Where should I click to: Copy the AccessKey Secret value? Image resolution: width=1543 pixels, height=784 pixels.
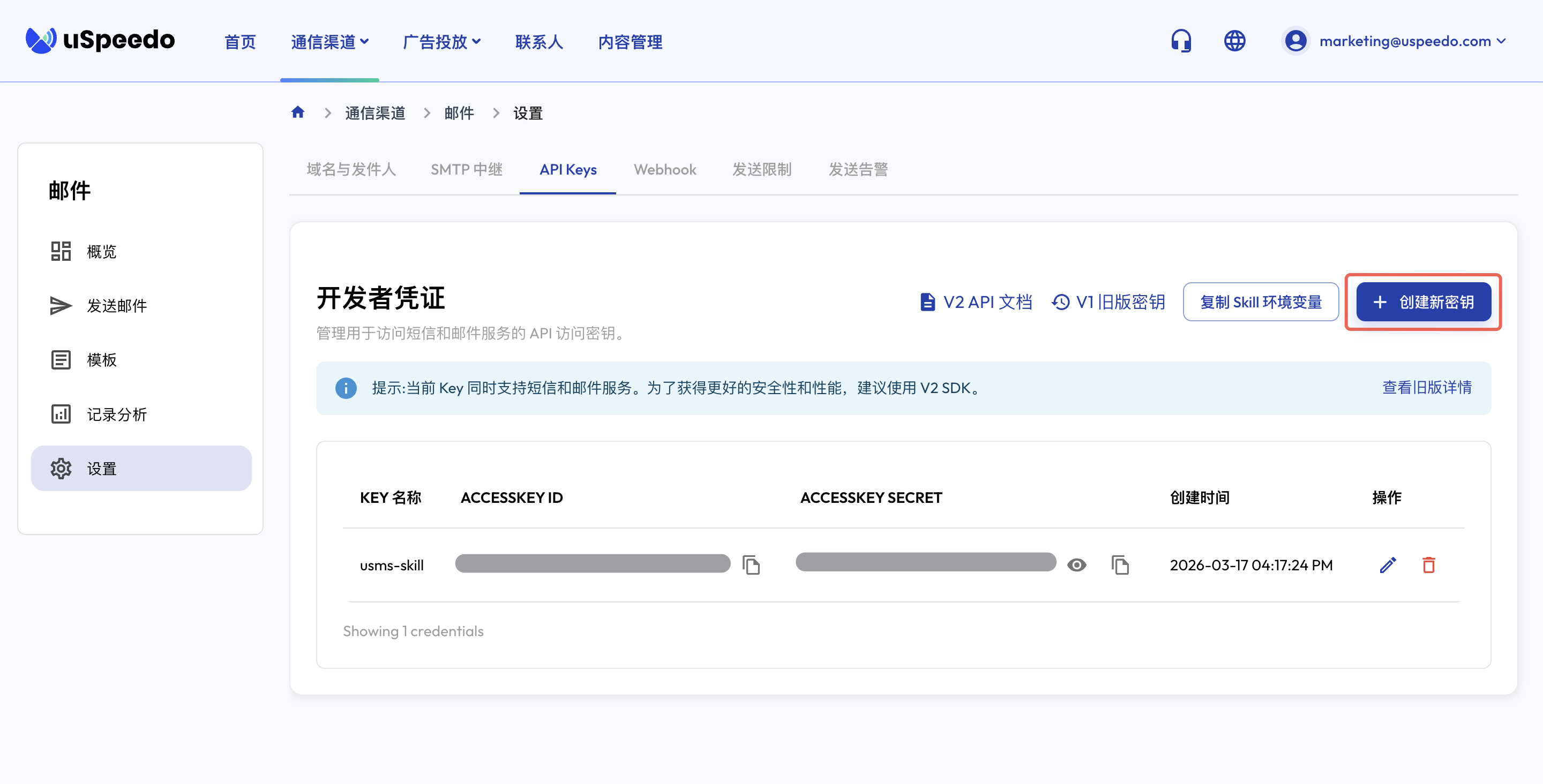tap(1120, 565)
